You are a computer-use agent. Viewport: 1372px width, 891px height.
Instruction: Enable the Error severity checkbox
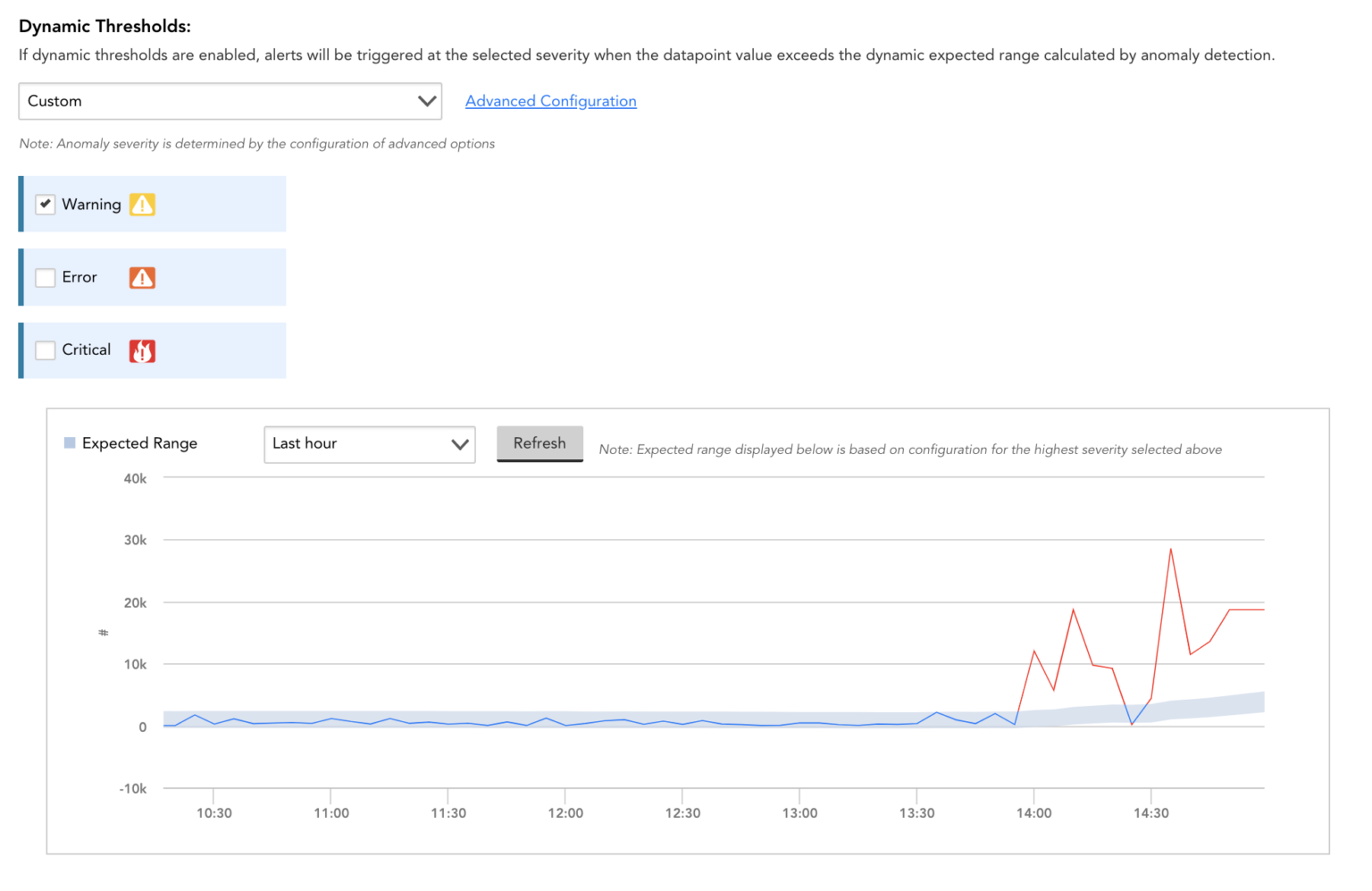[45, 277]
